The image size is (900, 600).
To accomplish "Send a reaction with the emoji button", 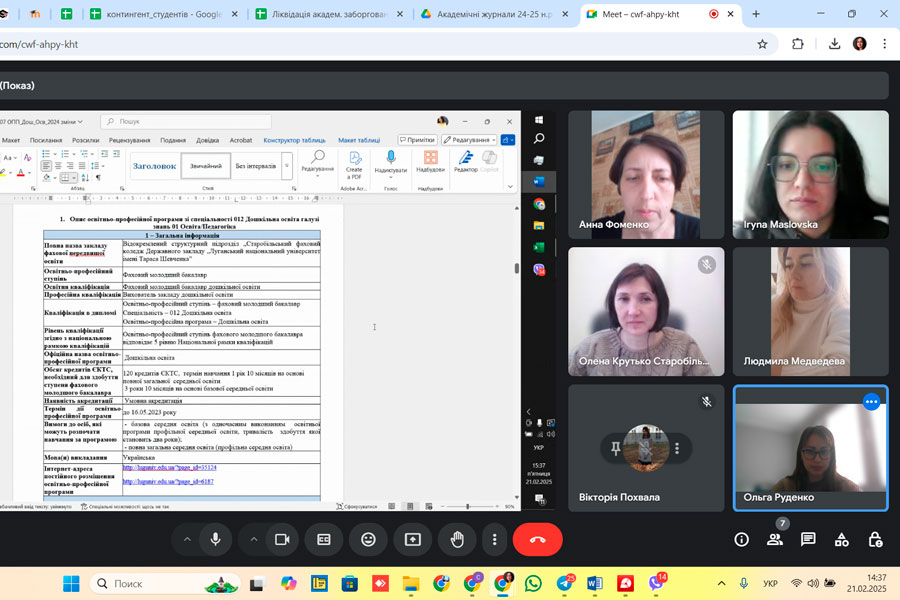I will [x=368, y=540].
